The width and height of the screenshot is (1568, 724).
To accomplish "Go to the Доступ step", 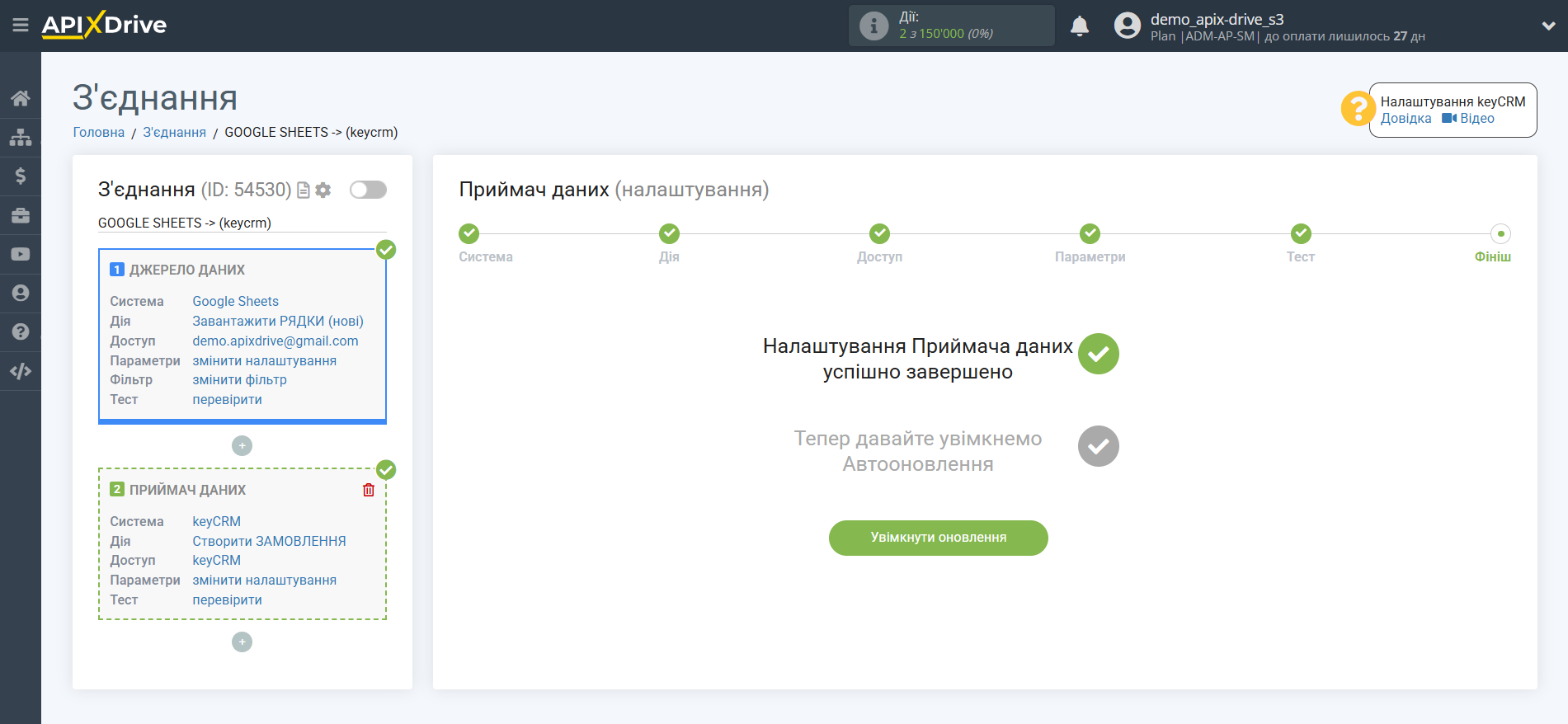I will tap(879, 234).
